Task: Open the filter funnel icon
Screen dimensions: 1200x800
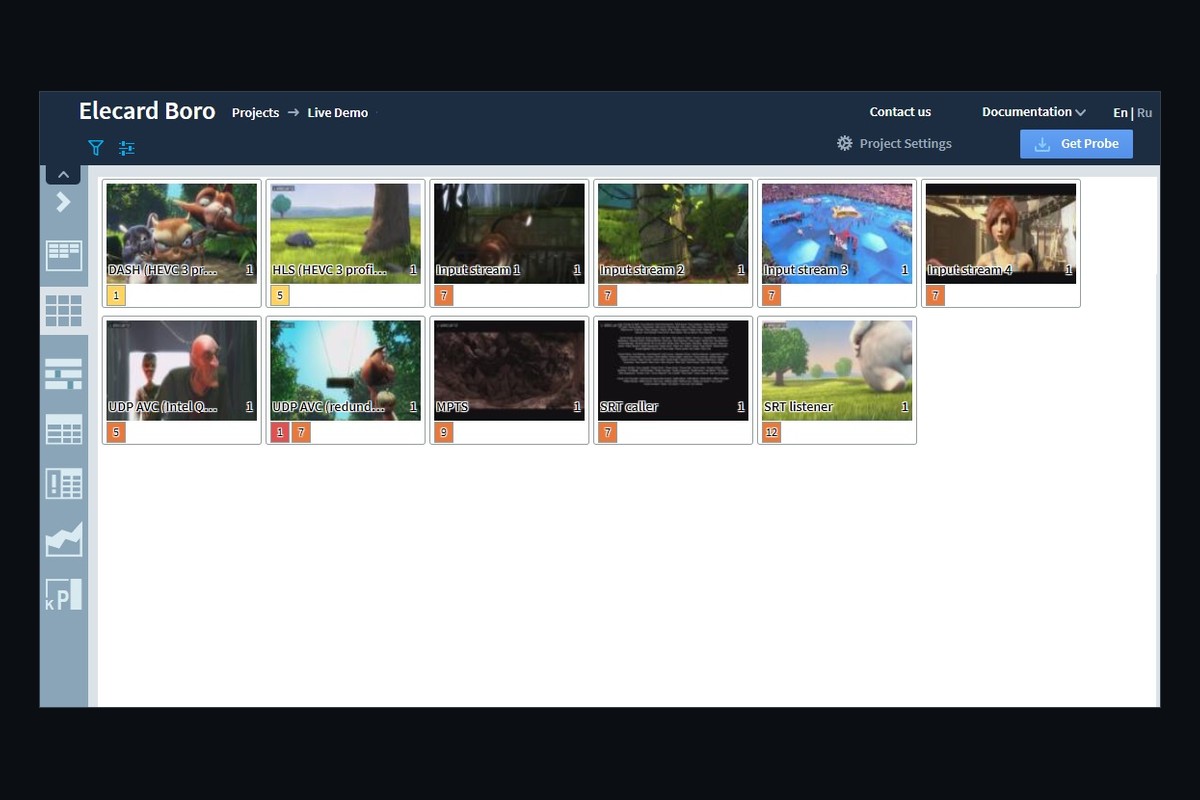Action: click(96, 148)
